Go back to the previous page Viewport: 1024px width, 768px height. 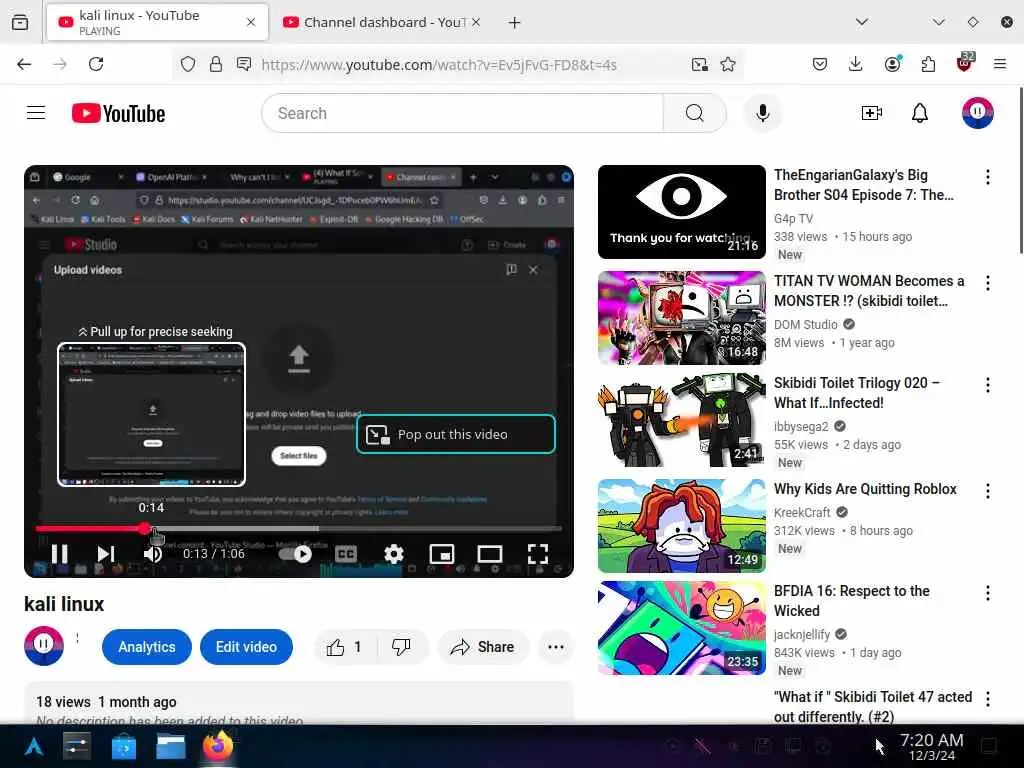[24, 64]
